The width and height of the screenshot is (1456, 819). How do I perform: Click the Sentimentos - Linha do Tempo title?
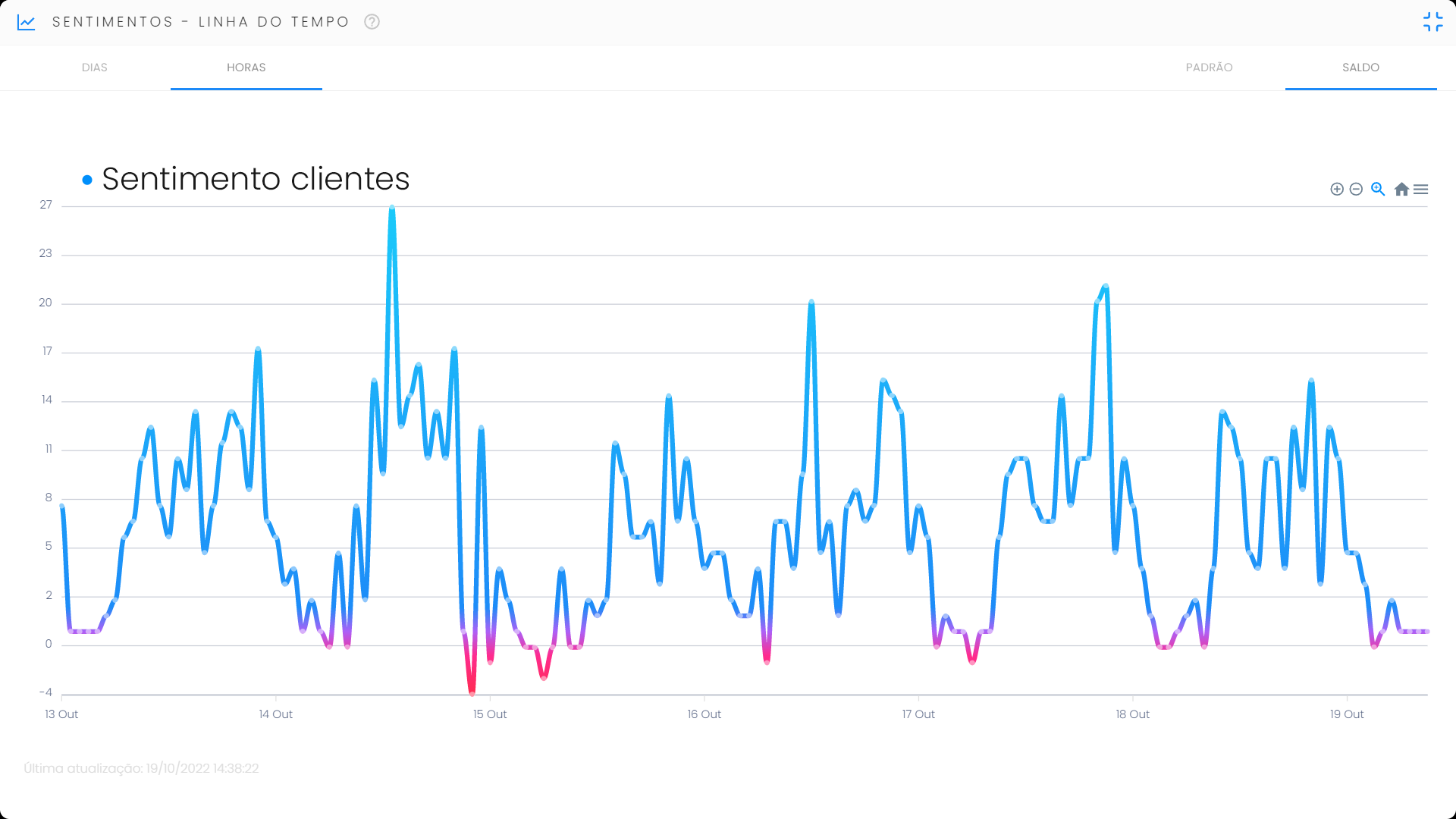[200, 22]
